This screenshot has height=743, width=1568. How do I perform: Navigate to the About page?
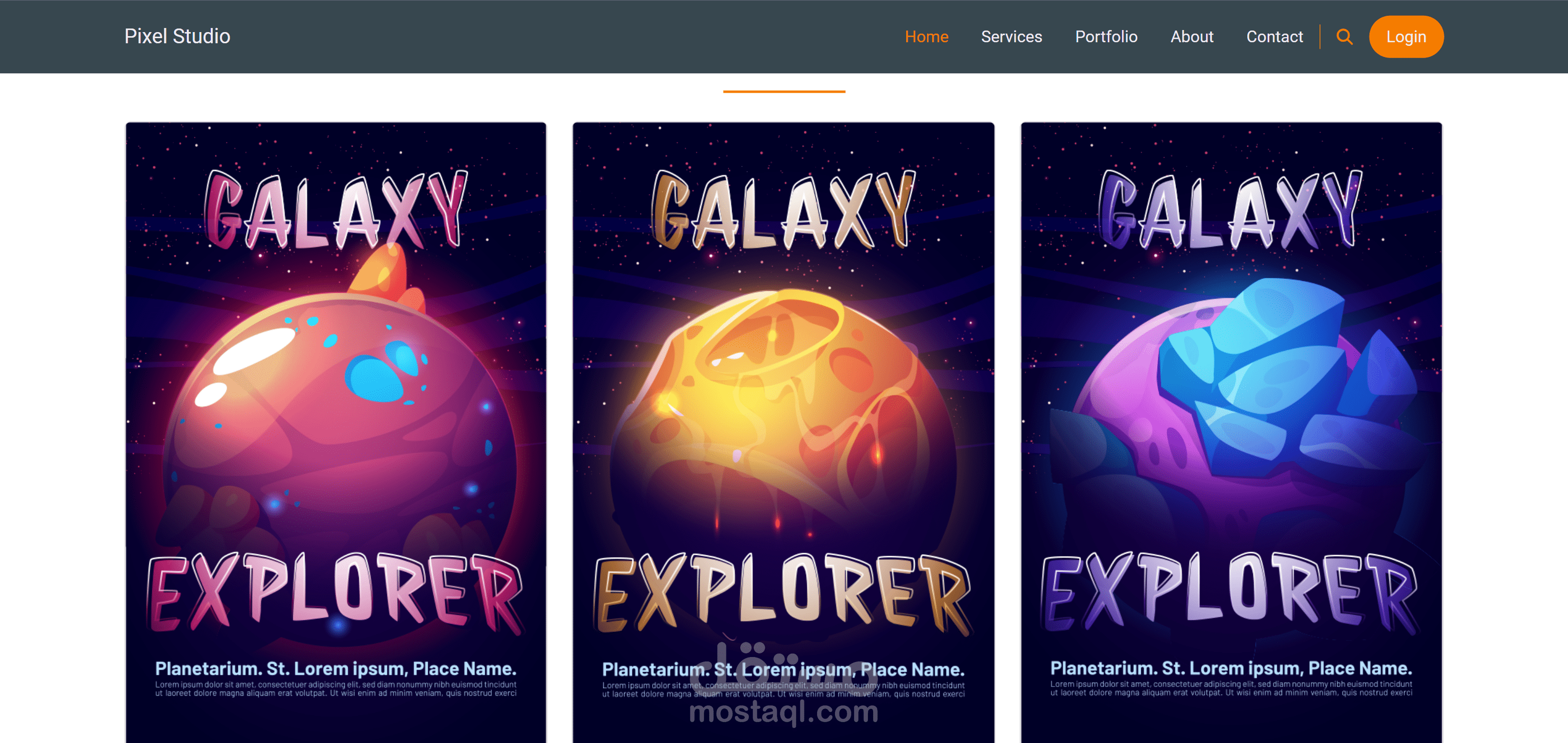pos(1191,37)
